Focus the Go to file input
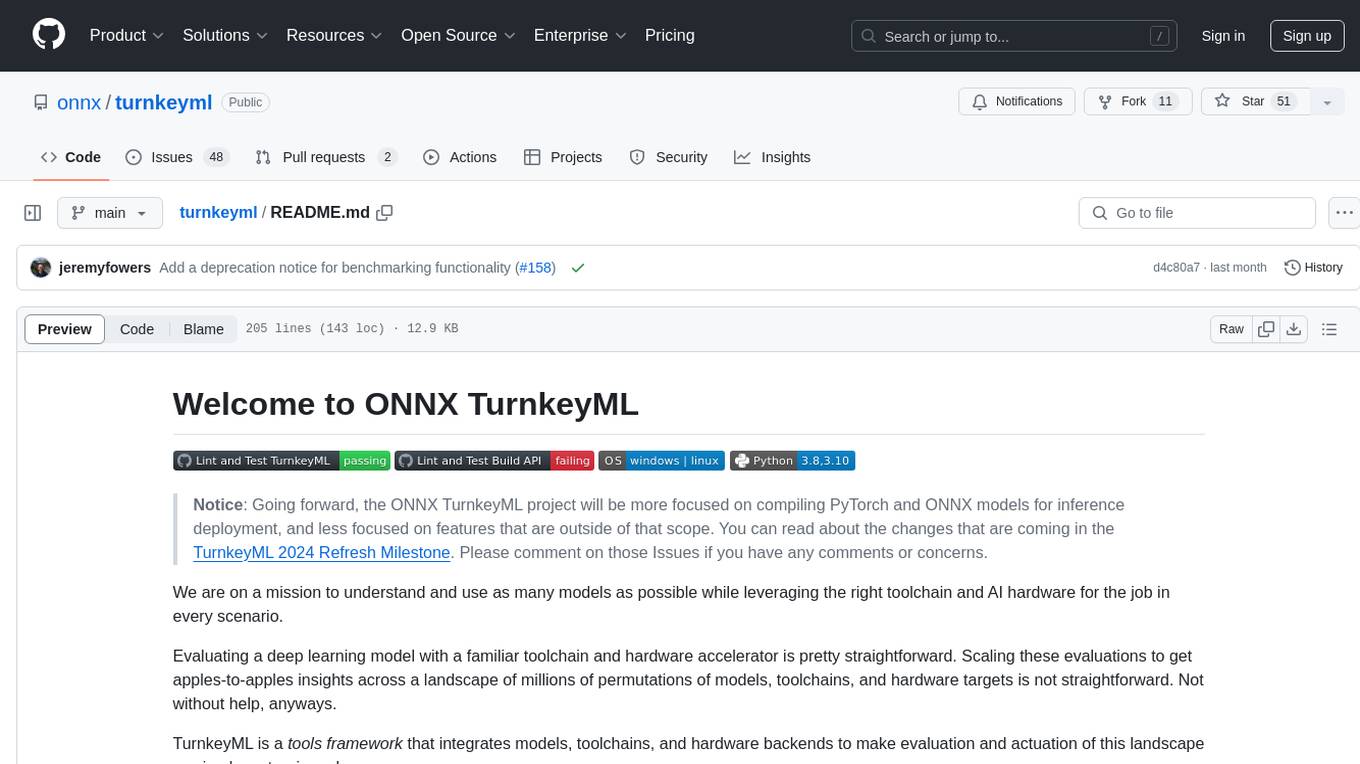 [1197, 213]
